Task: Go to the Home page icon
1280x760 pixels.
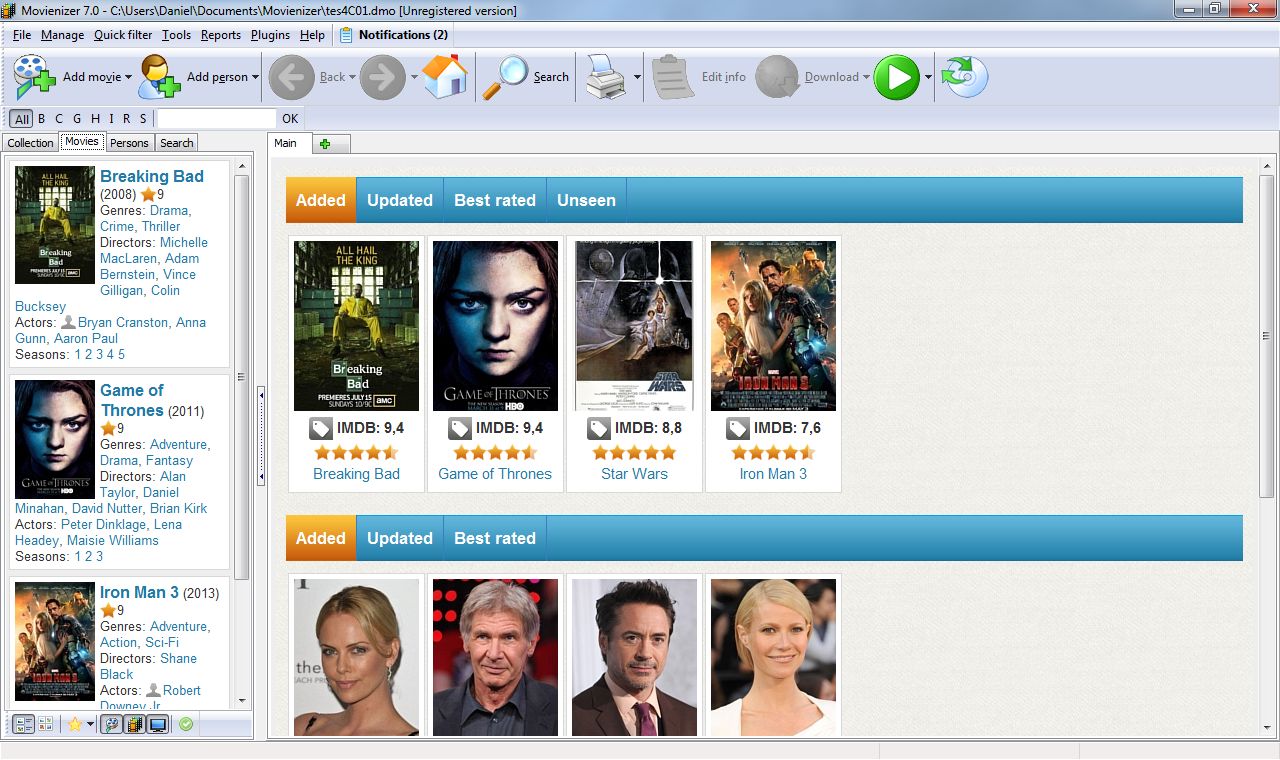Action: tap(445, 77)
